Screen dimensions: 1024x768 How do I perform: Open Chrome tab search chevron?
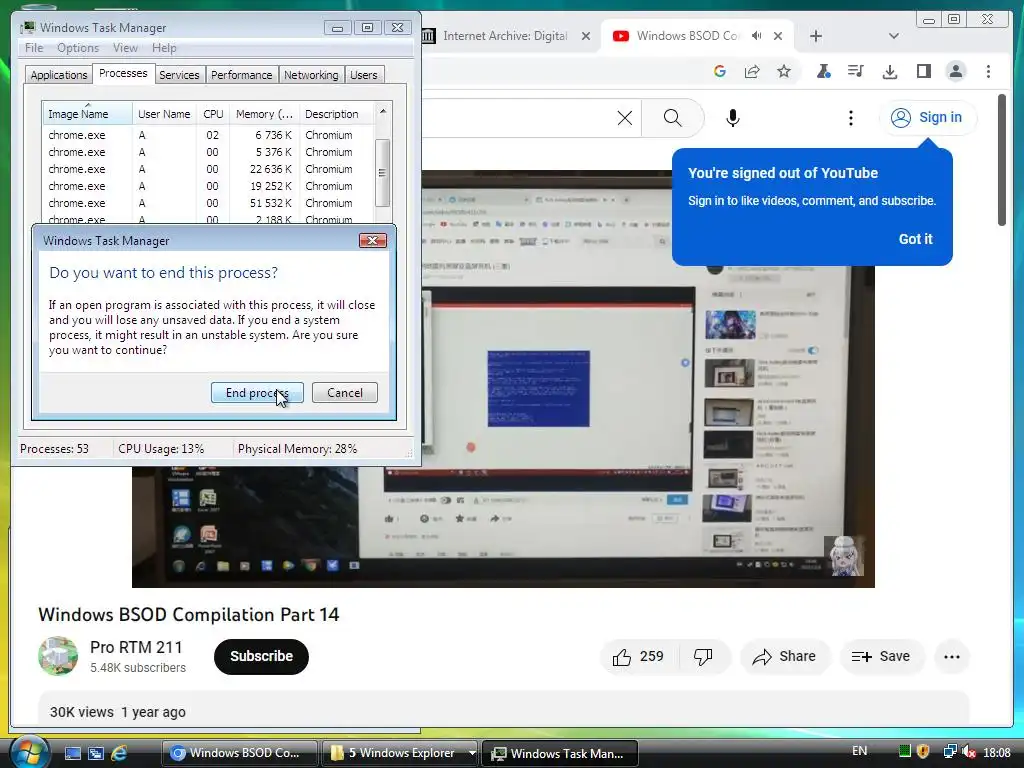click(893, 36)
